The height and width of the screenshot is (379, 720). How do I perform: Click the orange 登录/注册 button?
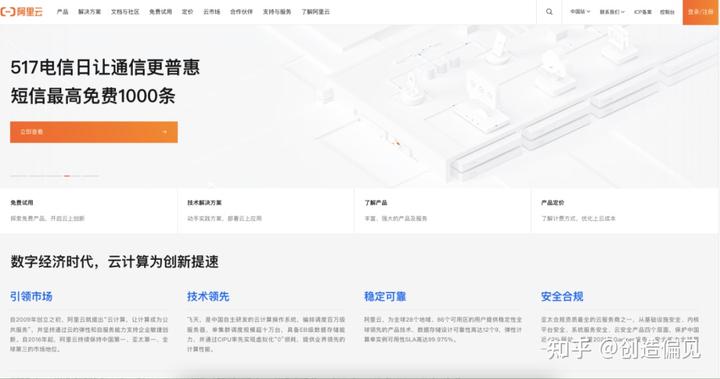pos(701,12)
